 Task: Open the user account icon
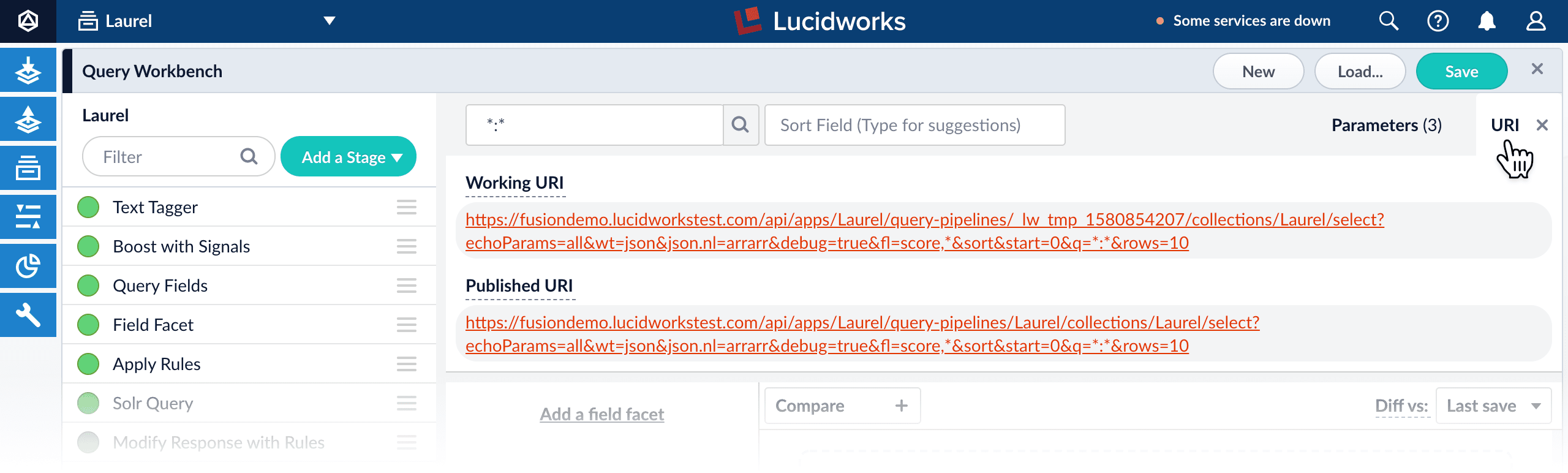point(1536,20)
